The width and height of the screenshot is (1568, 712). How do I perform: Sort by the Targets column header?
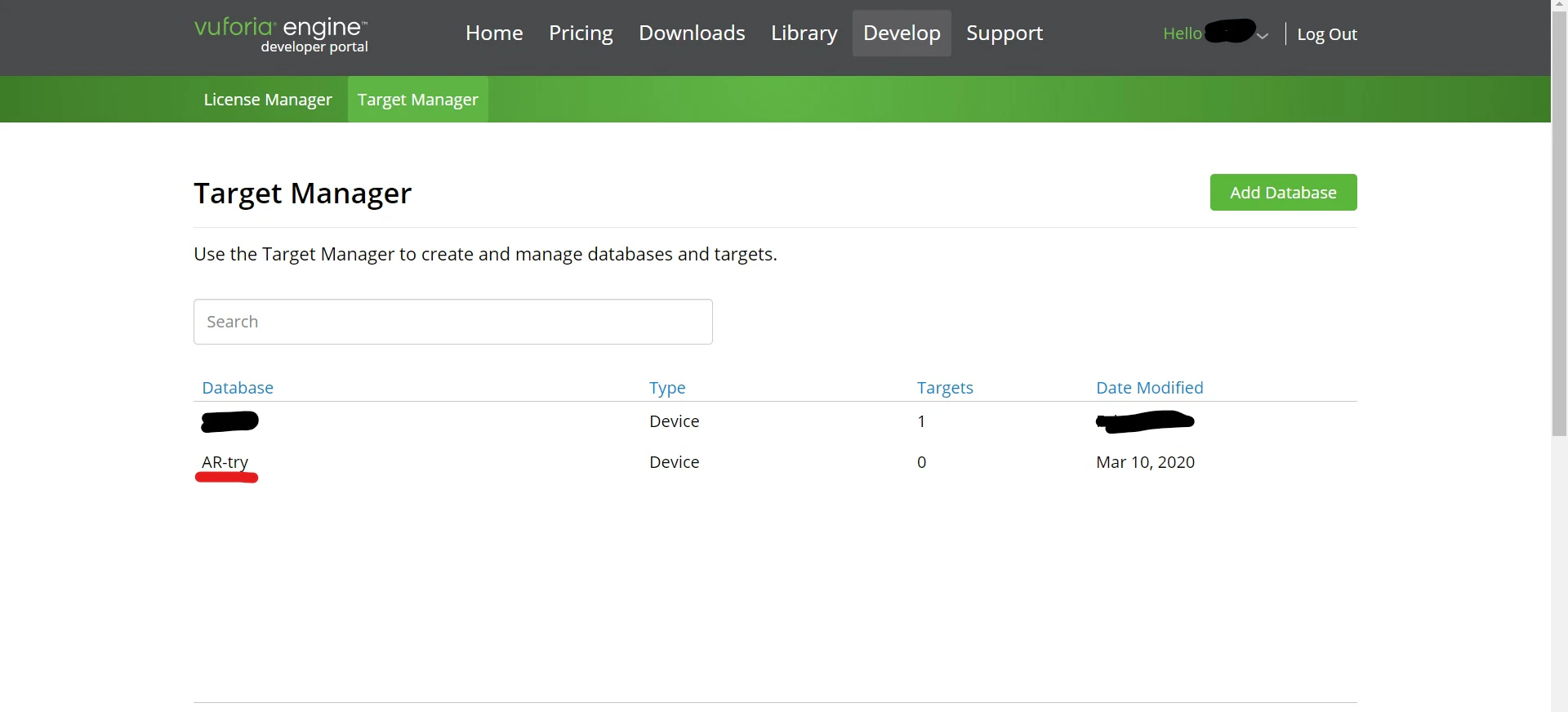(945, 388)
